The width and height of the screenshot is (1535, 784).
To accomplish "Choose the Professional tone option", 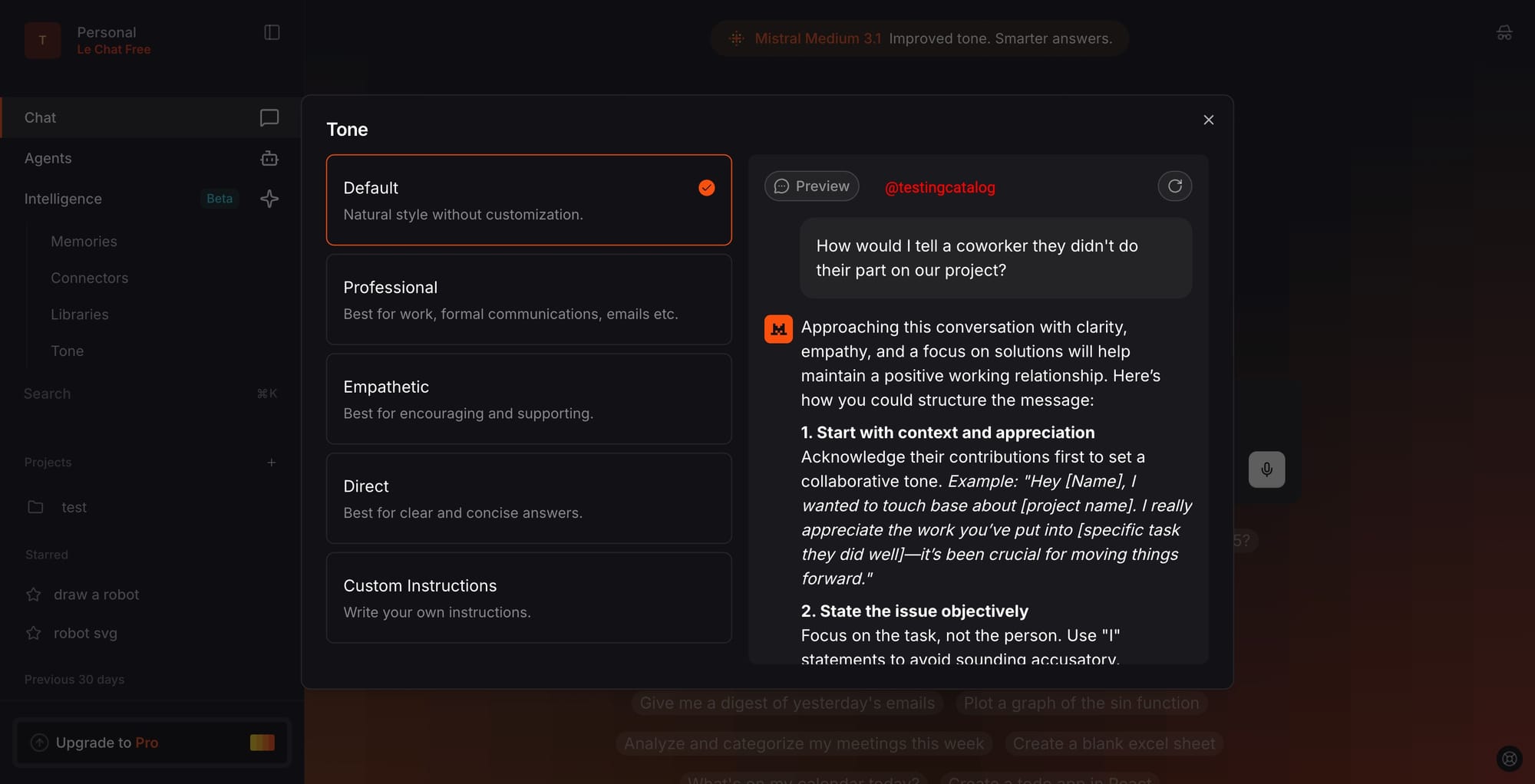I will pyautogui.click(x=528, y=299).
